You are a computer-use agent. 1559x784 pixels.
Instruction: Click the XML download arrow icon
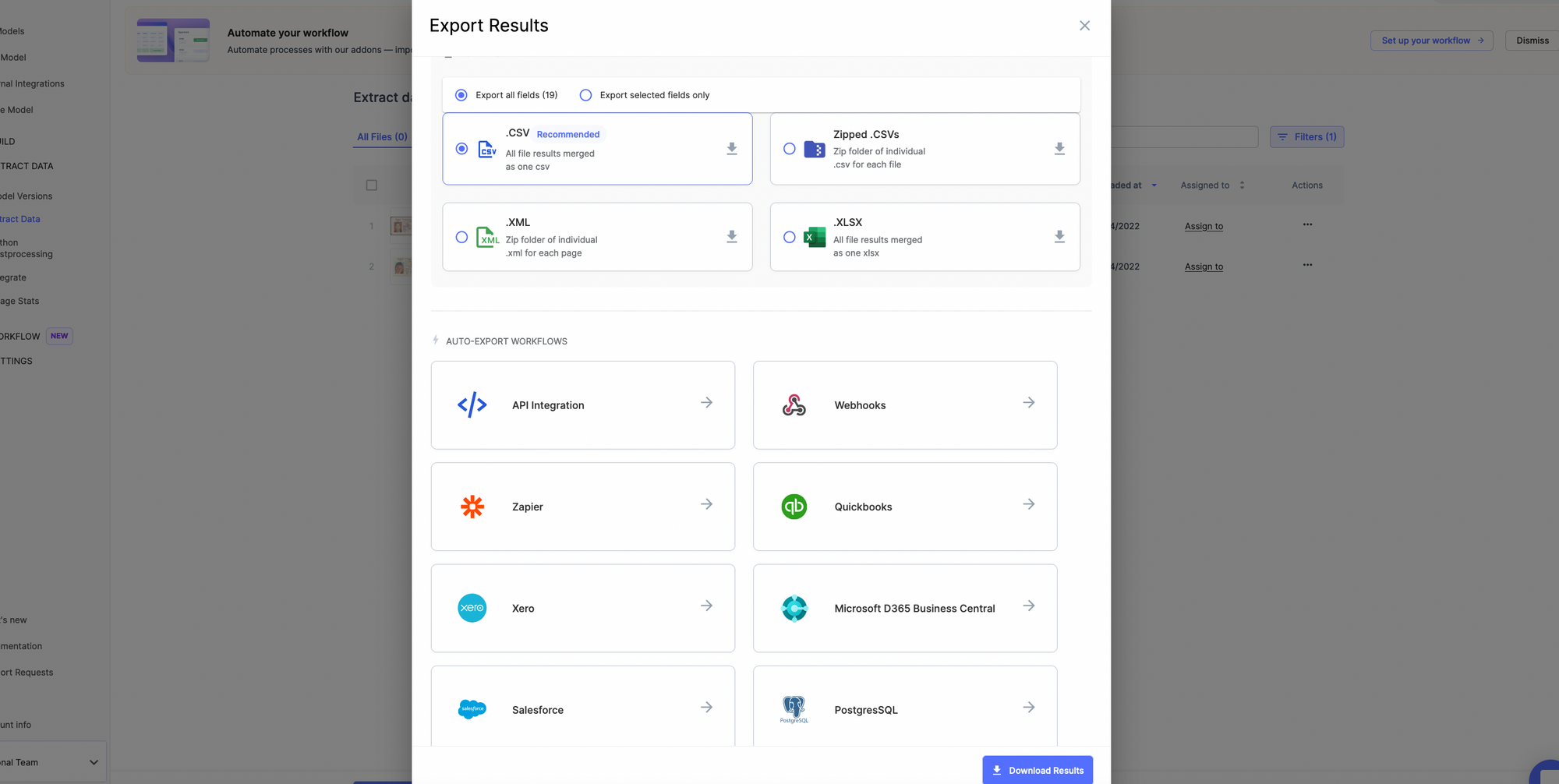coord(731,237)
